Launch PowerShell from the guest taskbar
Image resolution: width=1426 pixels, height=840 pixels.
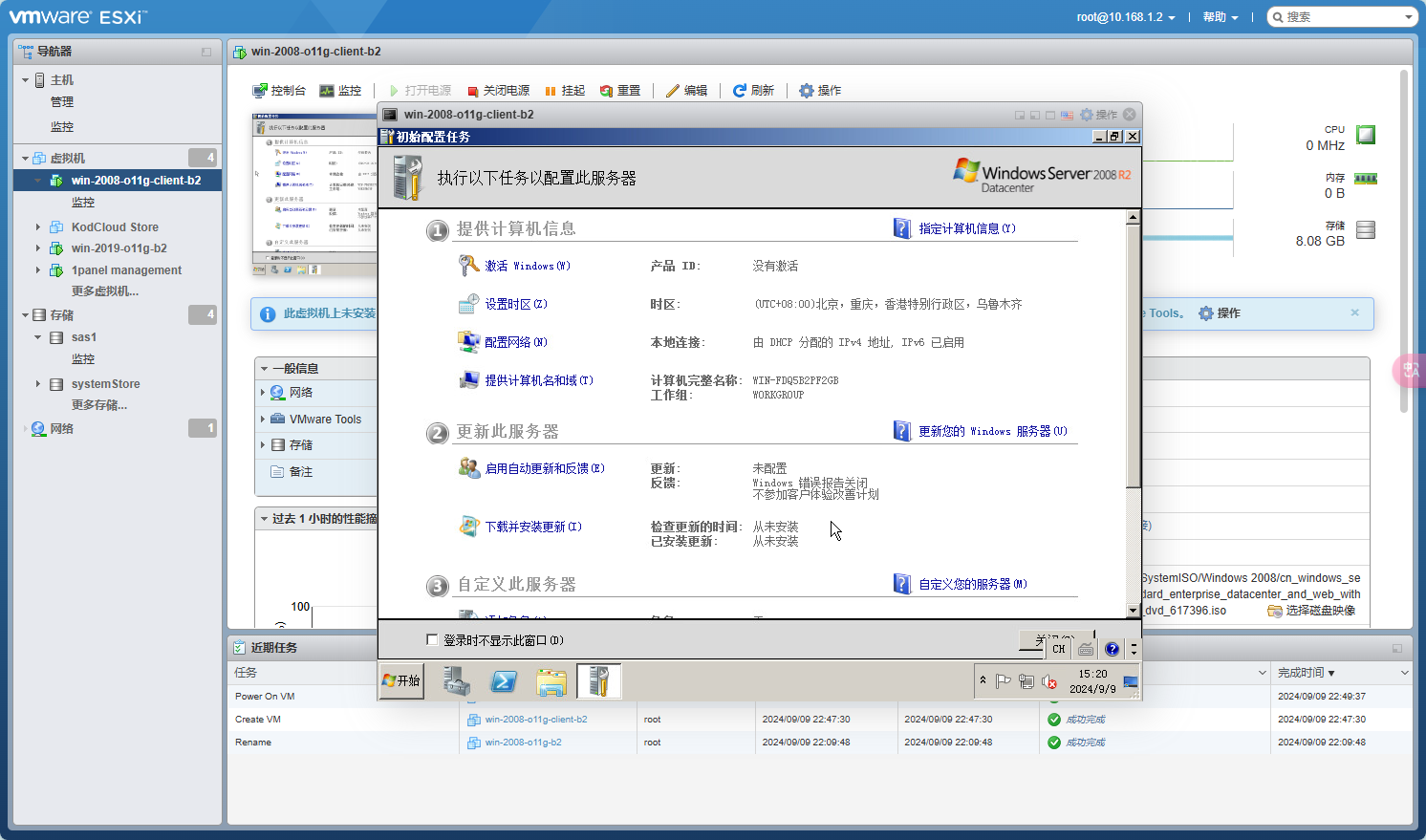[x=504, y=681]
